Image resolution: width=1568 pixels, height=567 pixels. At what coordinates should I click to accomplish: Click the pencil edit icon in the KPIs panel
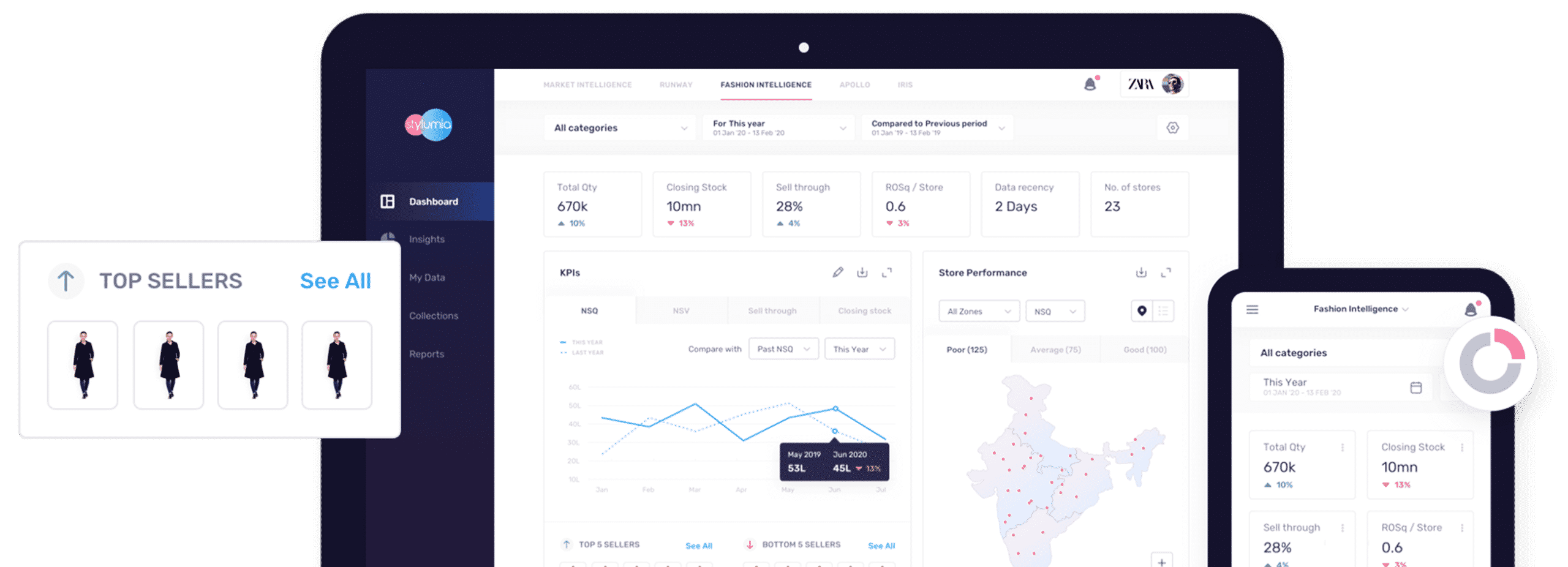837,272
